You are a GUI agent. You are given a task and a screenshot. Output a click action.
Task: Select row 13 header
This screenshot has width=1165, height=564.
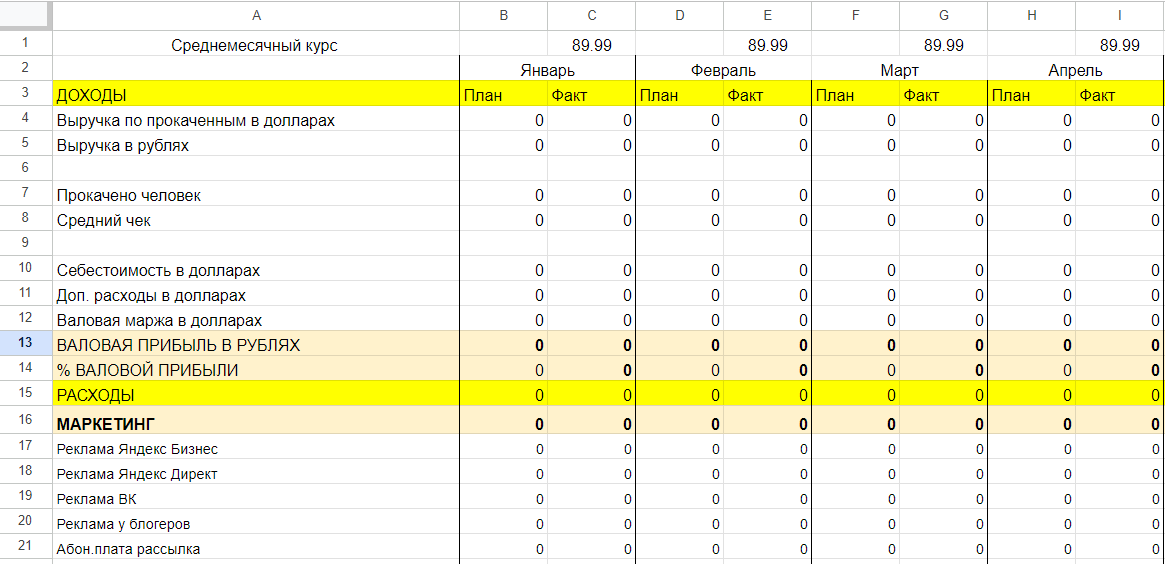pyautogui.click(x=26, y=343)
